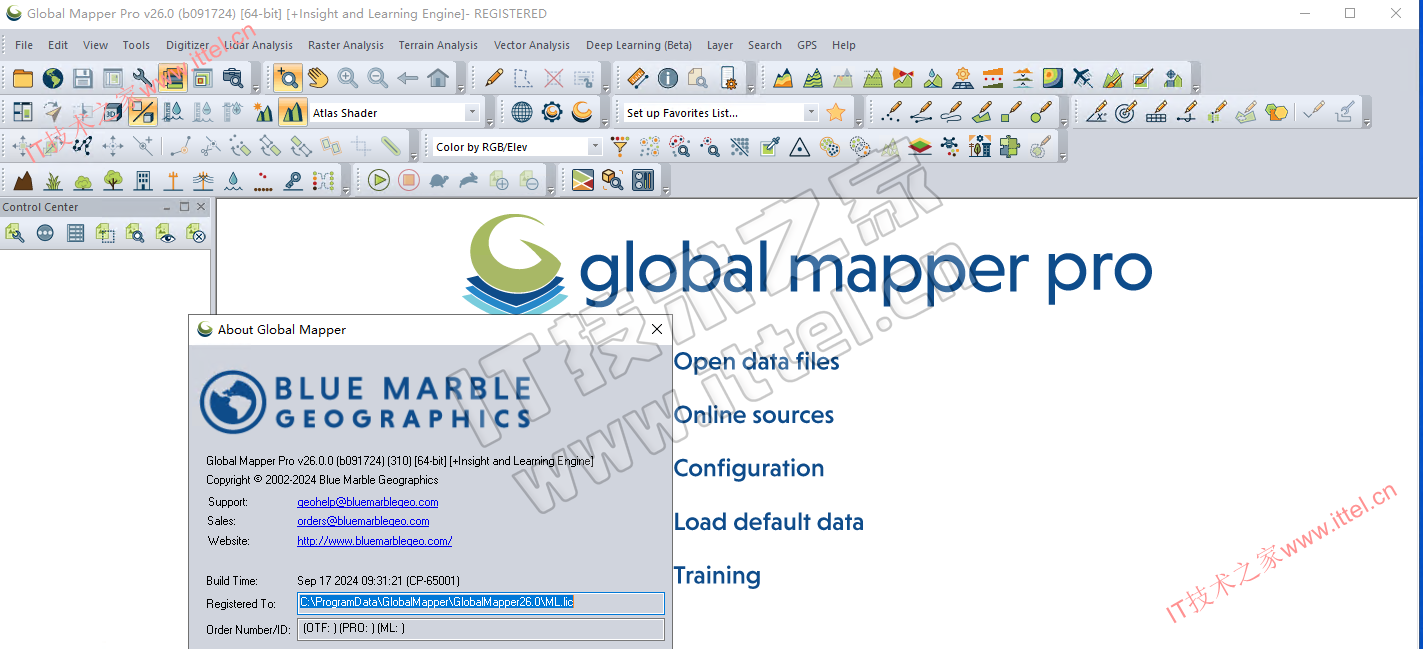Screen dimensions: 1423x649
Task: Click the close-layer X icon in Control Center
Action: [196, 233]
